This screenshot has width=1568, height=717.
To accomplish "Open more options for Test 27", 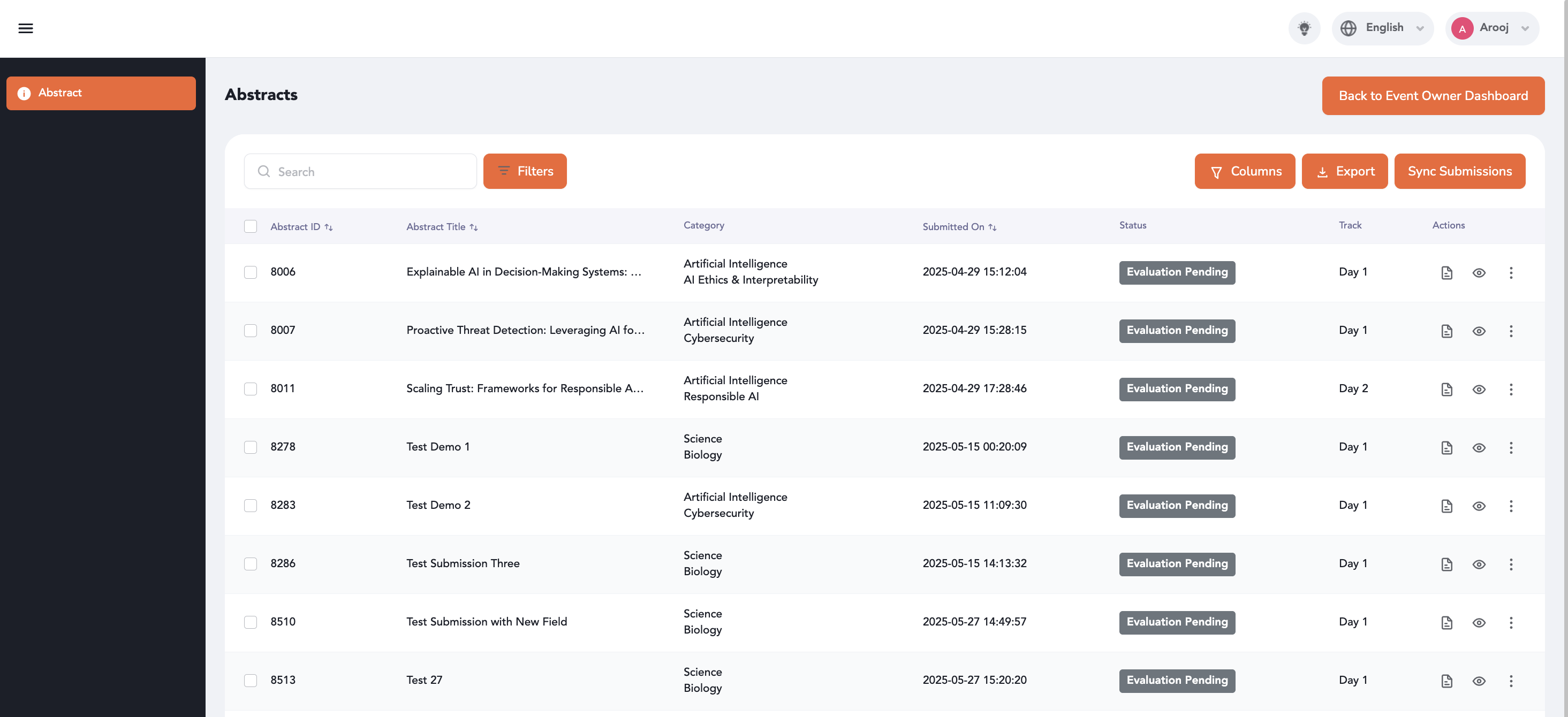I will tap(1511, 682).
